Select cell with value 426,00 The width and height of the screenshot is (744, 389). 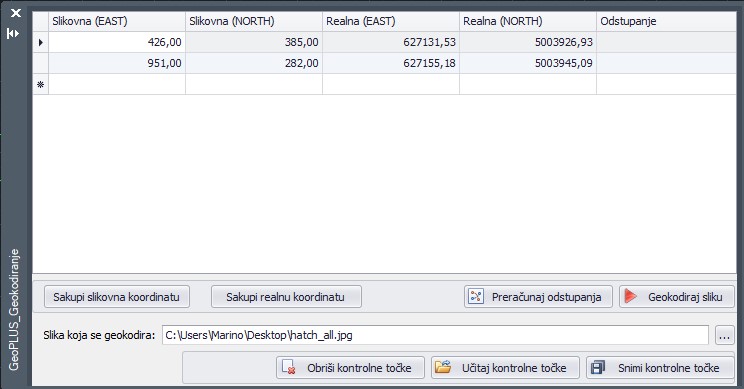[x=117, y=42]
